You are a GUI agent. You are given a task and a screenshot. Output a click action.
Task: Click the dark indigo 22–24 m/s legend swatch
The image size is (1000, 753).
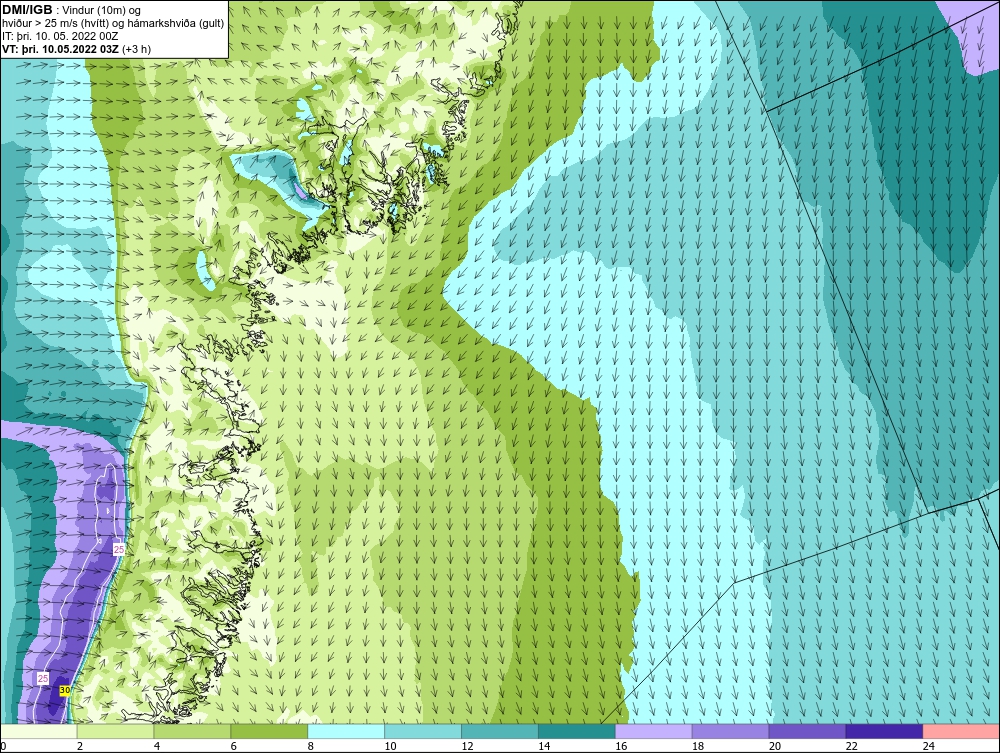tap(884, 731)
